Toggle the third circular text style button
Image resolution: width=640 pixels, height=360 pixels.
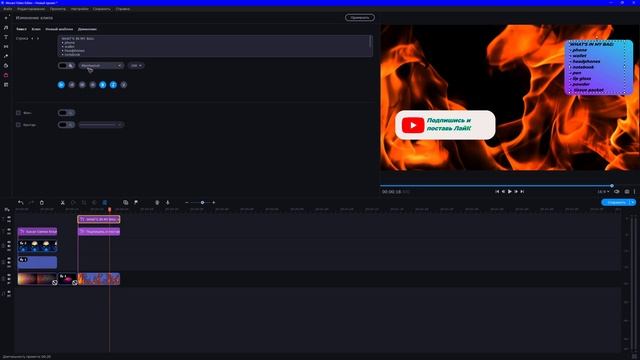[x=82, y=85]
